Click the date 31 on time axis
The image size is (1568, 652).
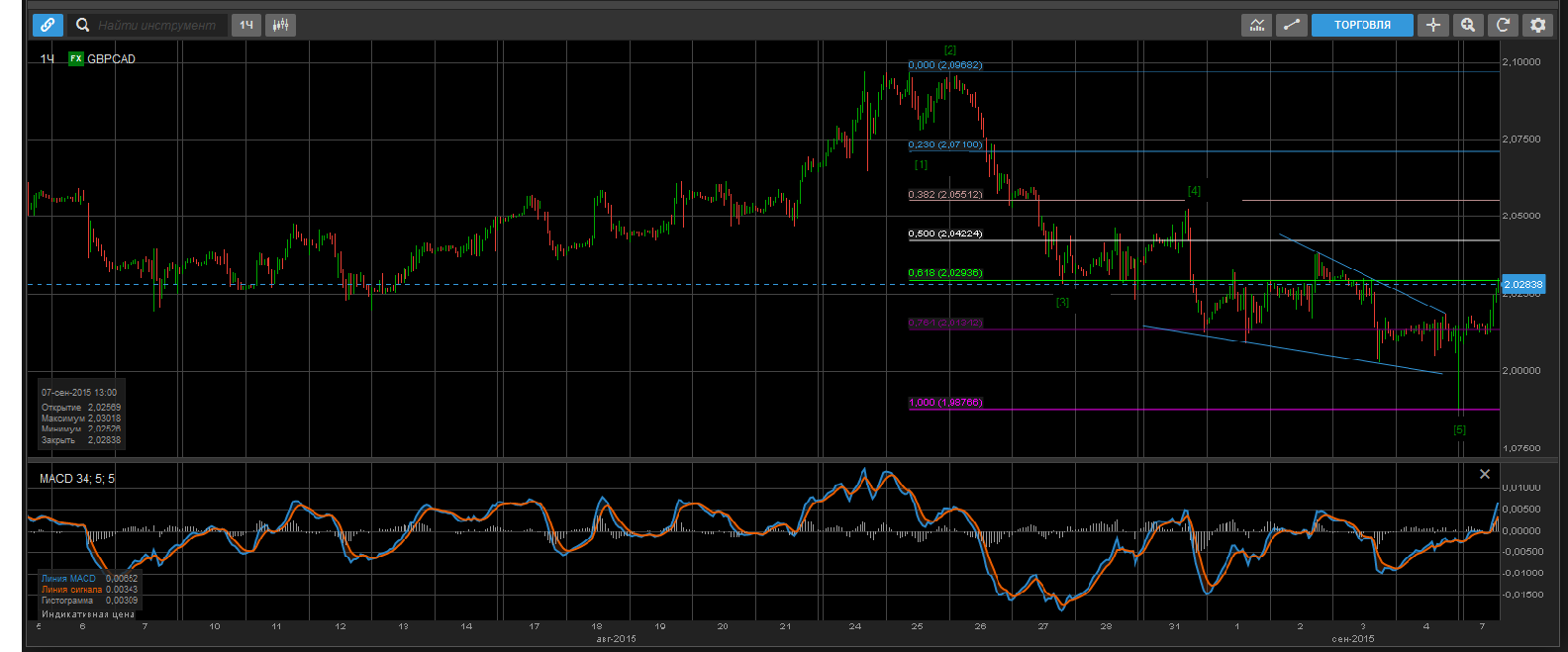(1174, 626)
